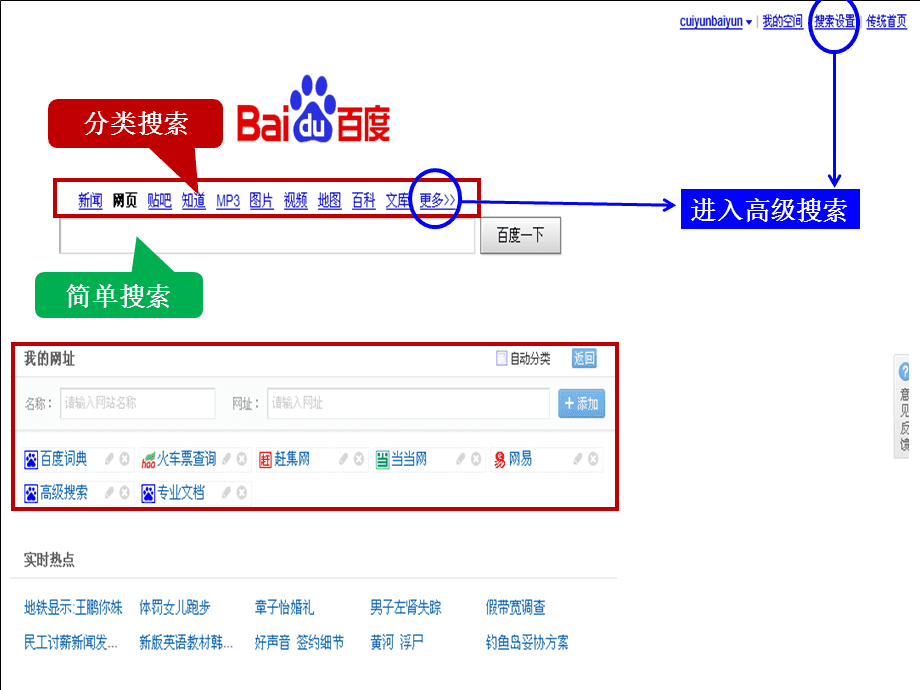Viewport: 920px width, 690px height.
Task: Open hot topic 钓鱼岛妥协方案
Action: pos(527,642)
